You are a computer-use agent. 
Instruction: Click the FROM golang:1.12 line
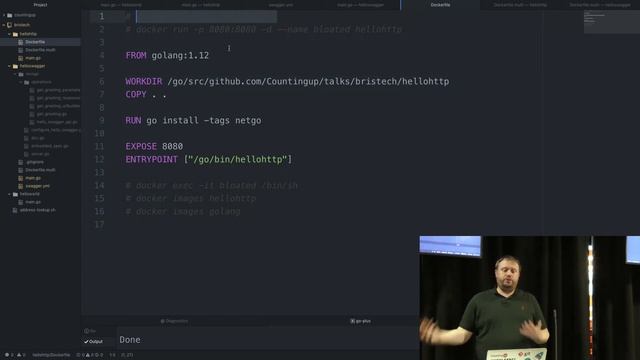tap(167, 56)
